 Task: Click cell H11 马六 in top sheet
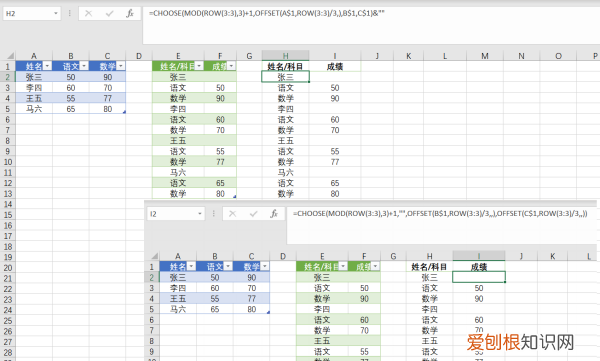point(285,172)
